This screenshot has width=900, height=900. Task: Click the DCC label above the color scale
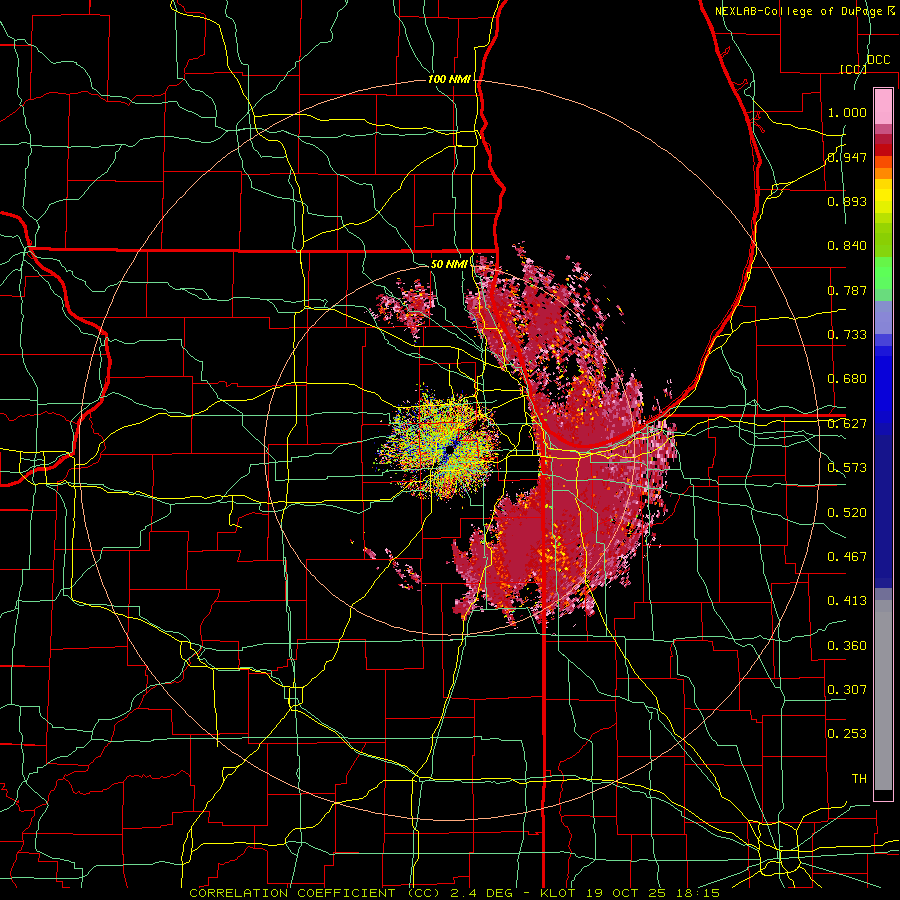point(878,60)
